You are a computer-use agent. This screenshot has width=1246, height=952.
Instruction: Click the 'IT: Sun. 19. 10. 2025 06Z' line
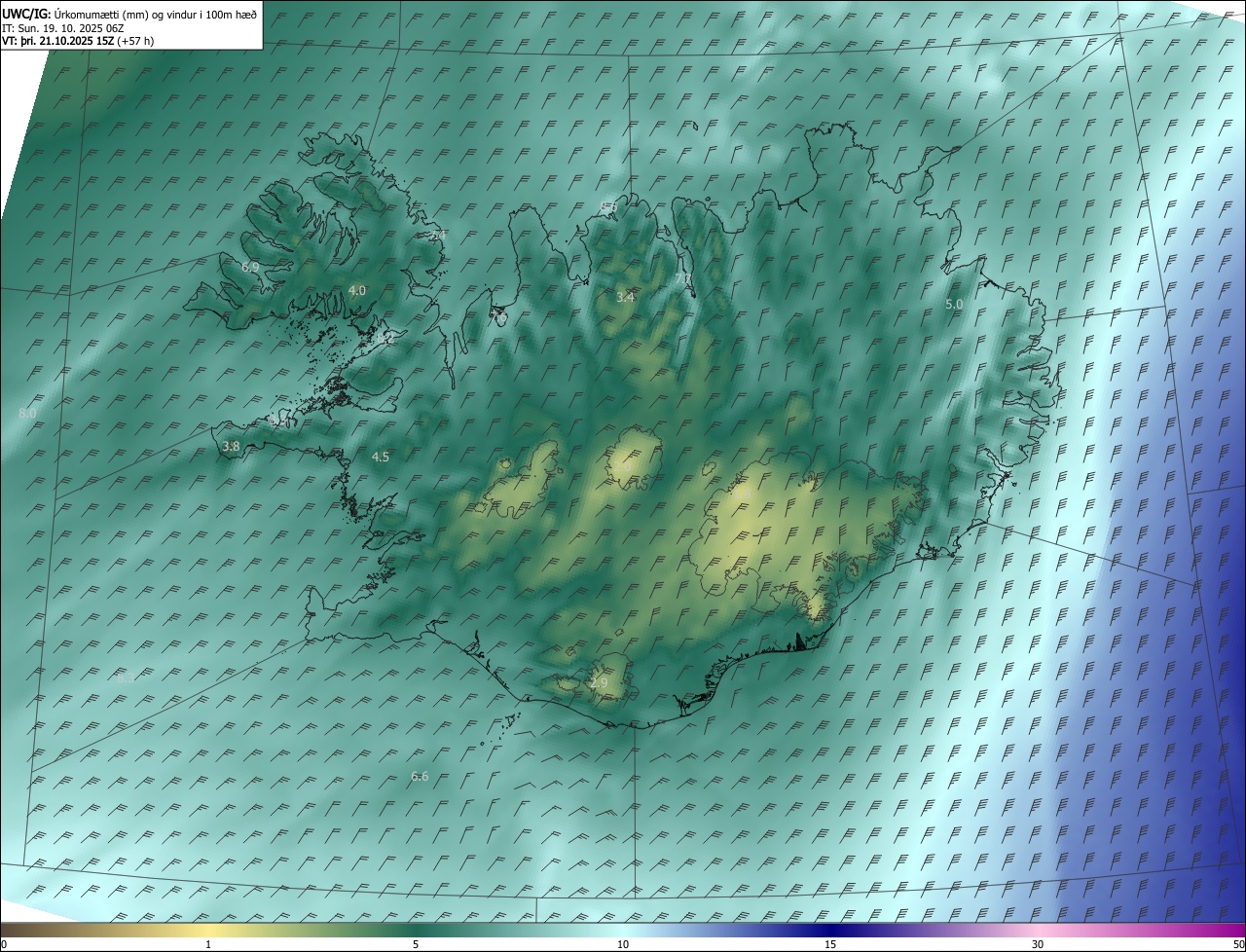pos(62,27)
